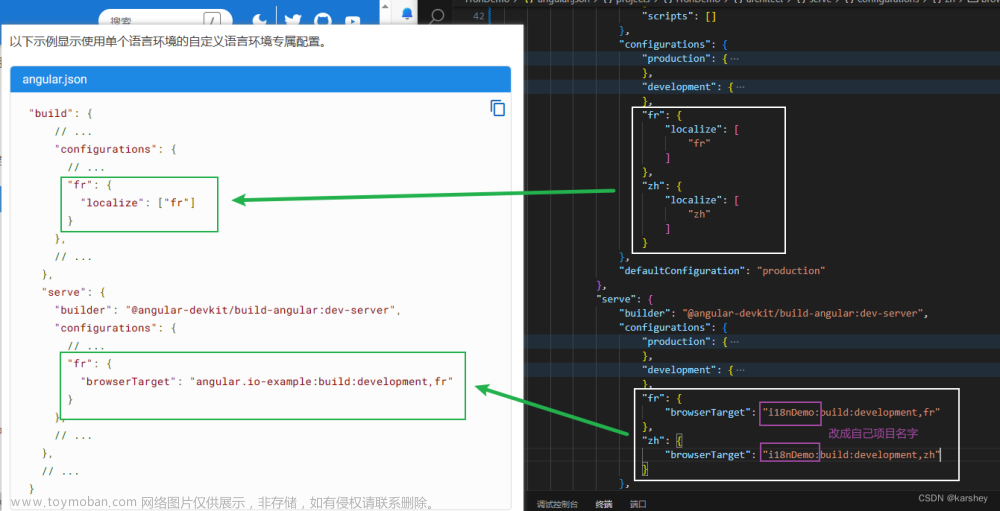The width and height of the screenshot is (1000, 511).
Task: Click "serve" key in the VS Code editor
Action: tap(616, 299)
